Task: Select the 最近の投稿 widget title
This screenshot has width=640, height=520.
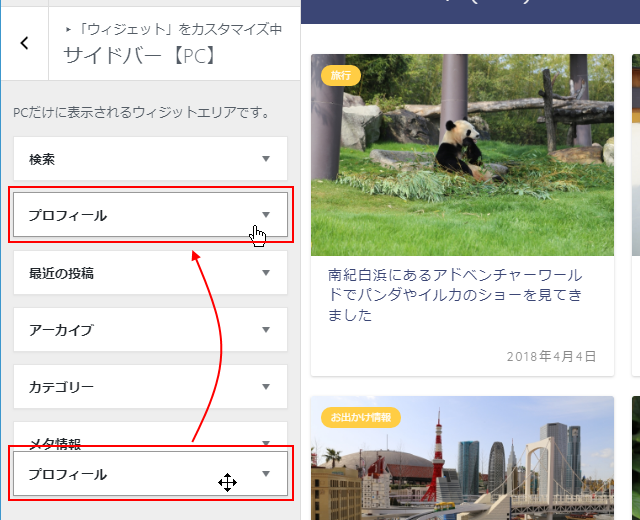Action: coord(61,273)
